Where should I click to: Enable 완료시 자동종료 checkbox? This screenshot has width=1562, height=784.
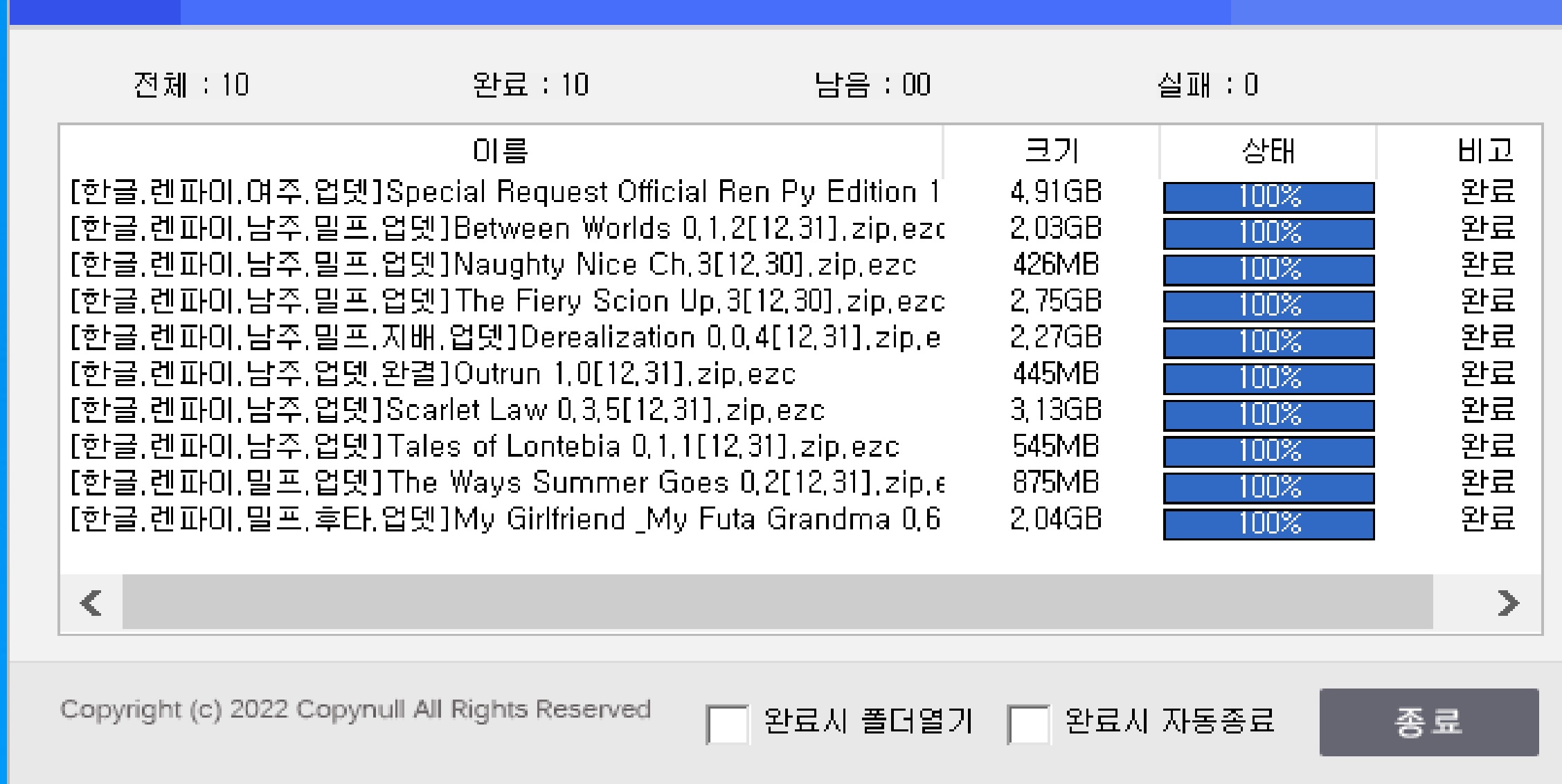point(1028,724)
